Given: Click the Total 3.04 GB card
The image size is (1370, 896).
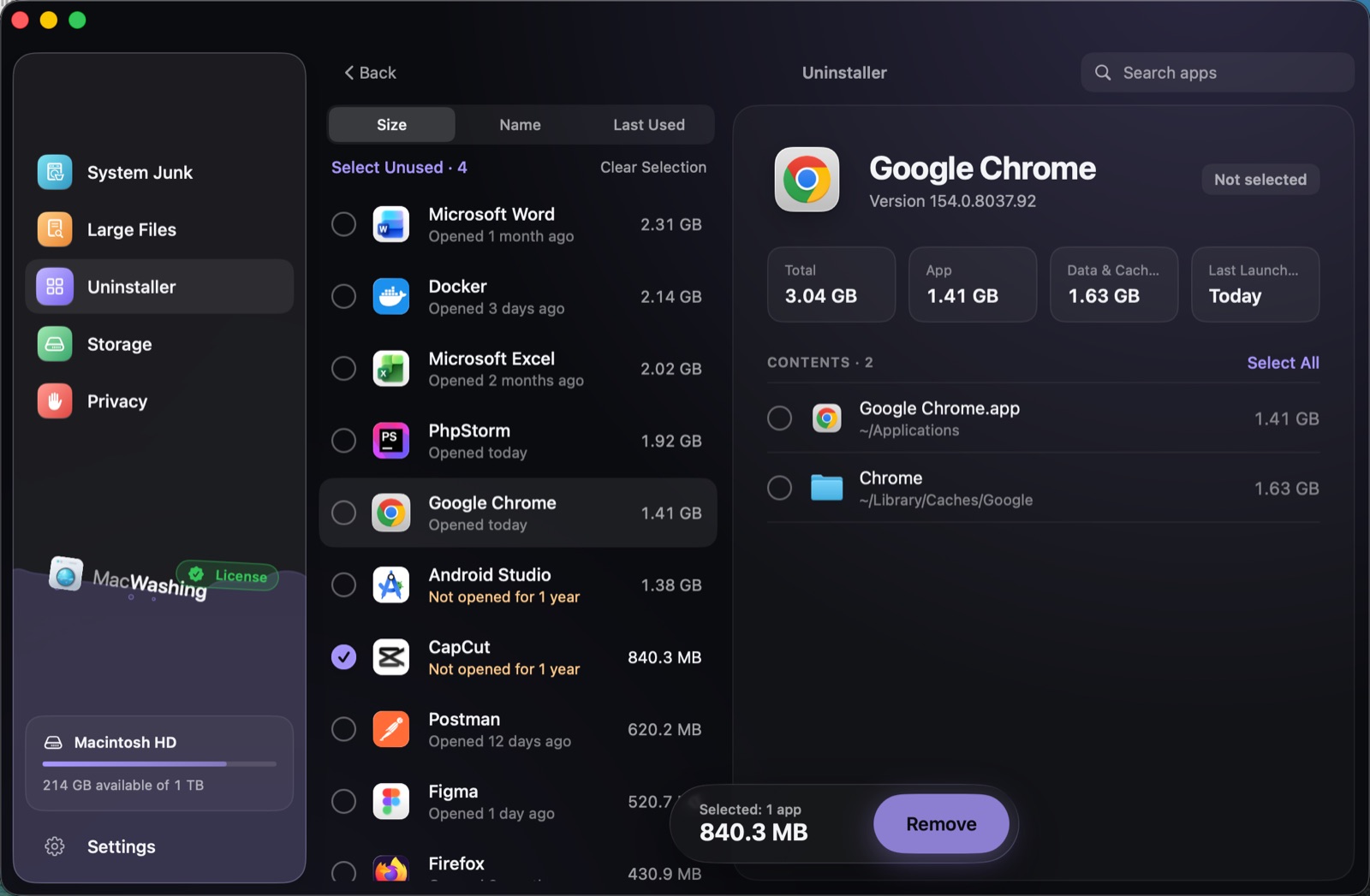Looking at the screenshot, I should click(x=831, y=285).
